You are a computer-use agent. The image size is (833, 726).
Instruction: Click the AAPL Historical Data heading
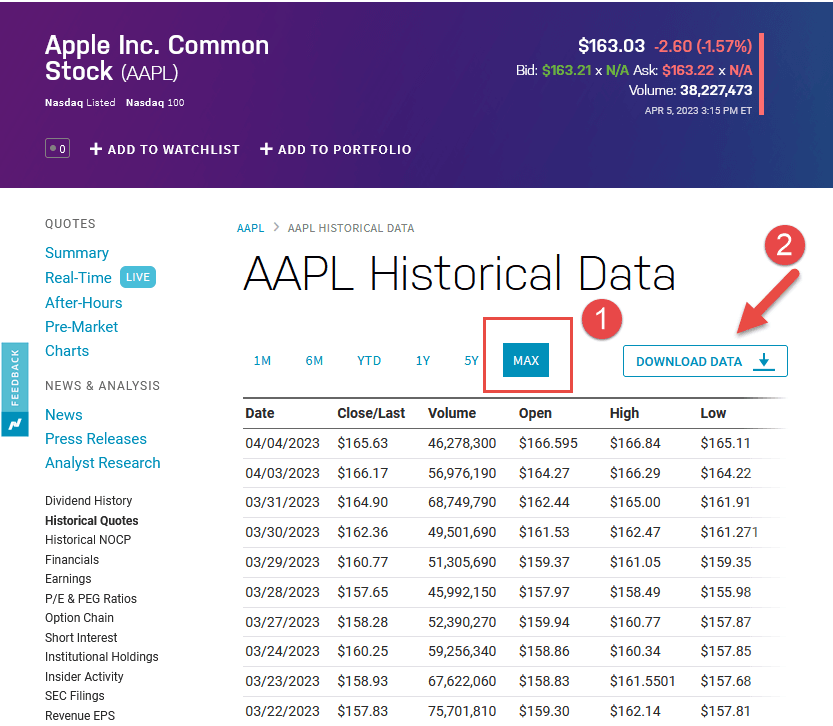tap(459, 274)
